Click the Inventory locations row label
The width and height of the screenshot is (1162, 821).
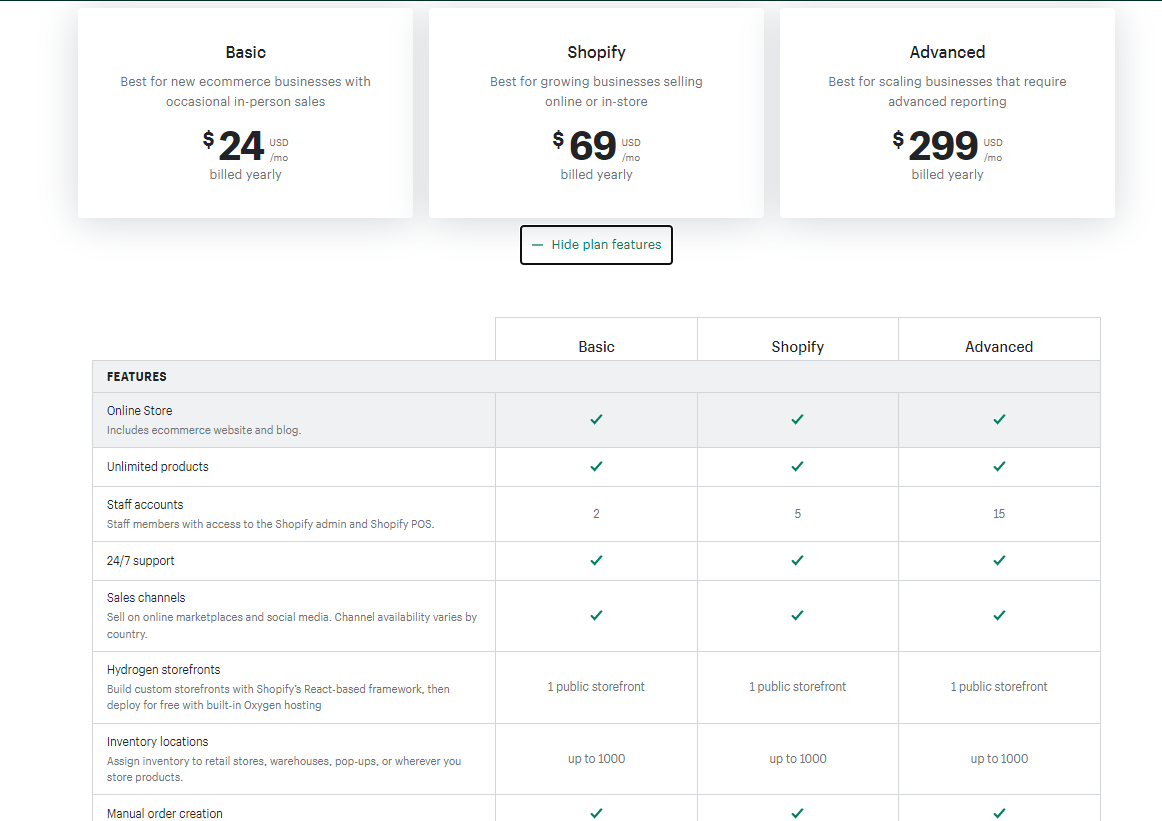157,741
